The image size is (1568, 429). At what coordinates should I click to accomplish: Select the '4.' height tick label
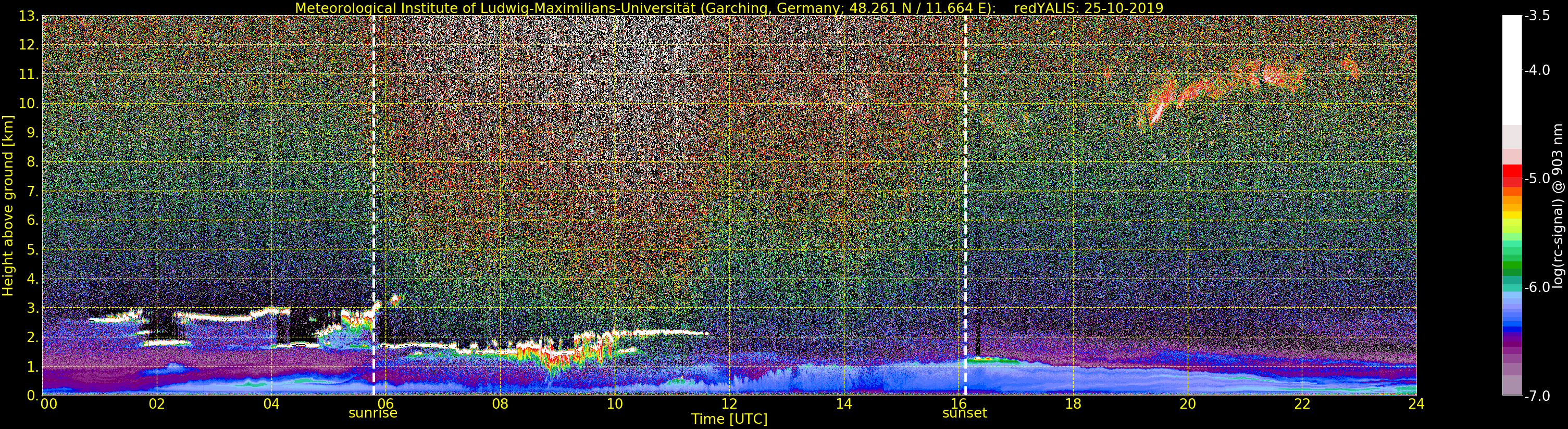pos(32,279)
